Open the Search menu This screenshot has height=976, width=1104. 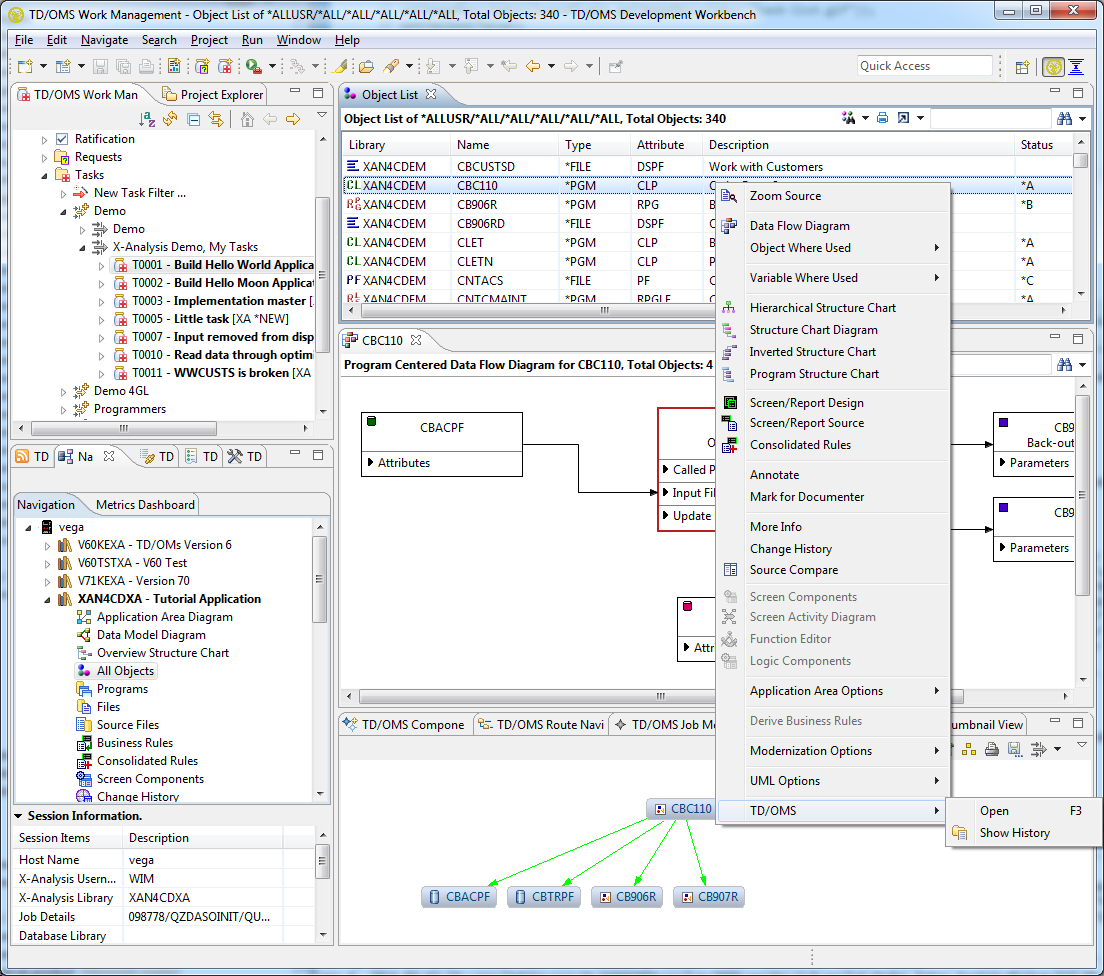tap(160, 39)
